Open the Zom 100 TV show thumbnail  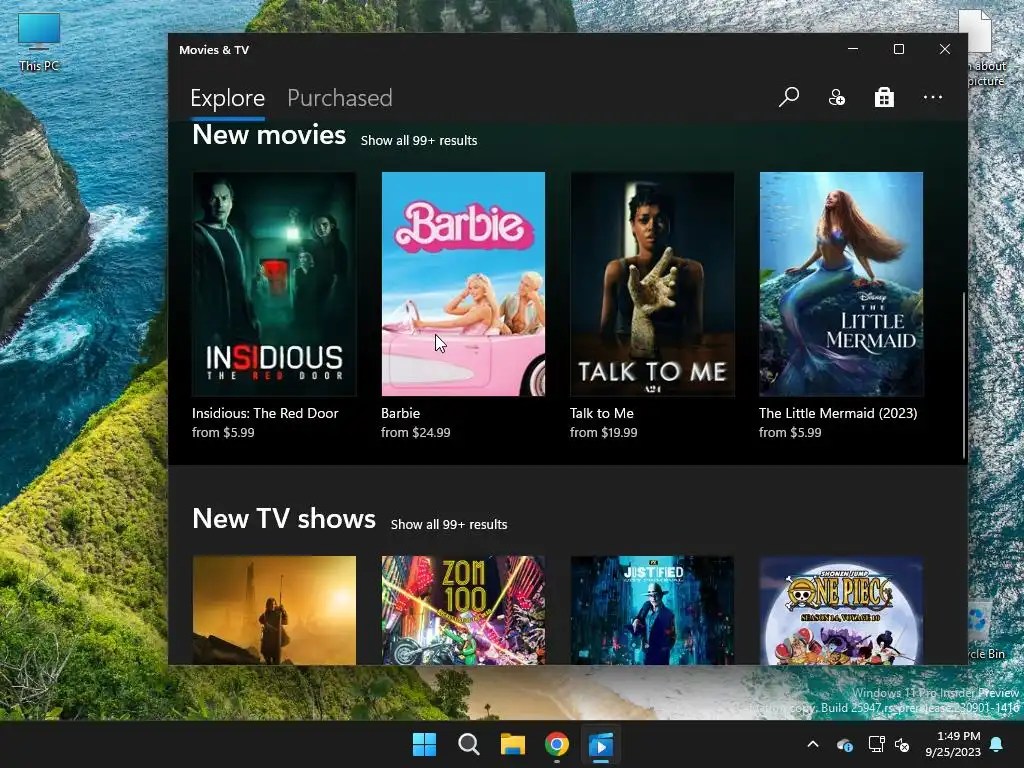tap(463, 610)
